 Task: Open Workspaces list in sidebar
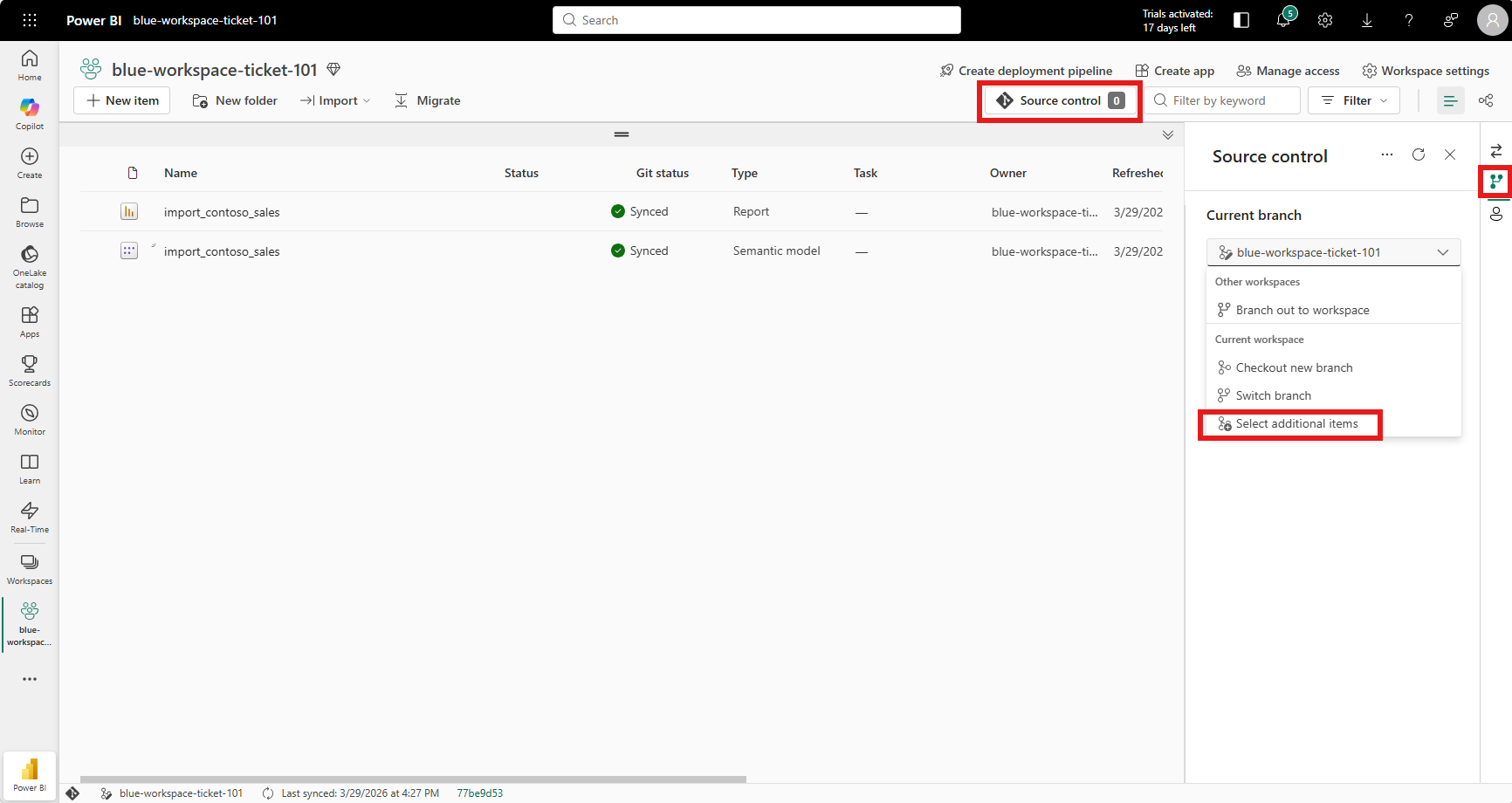30,569
